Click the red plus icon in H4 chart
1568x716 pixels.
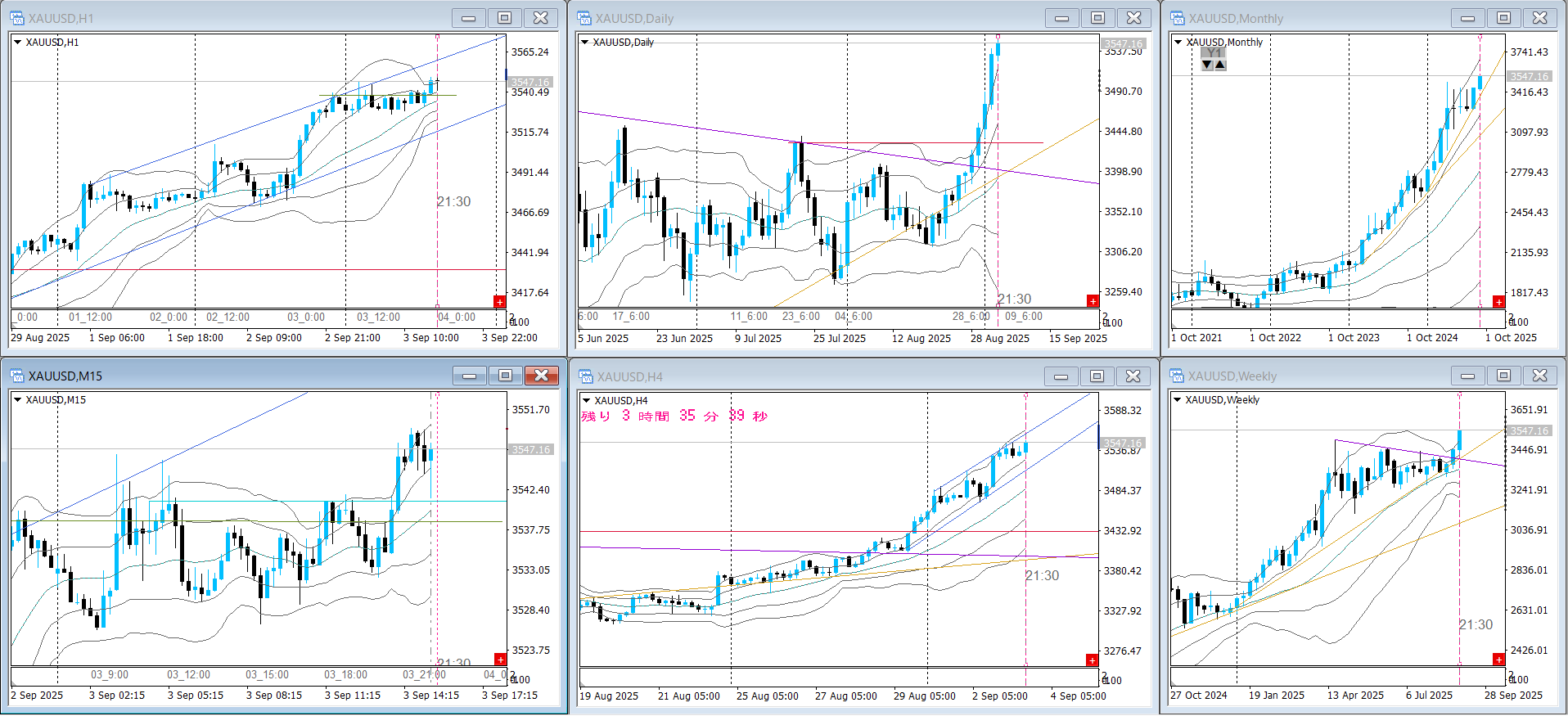click(x=1092, y=660)
